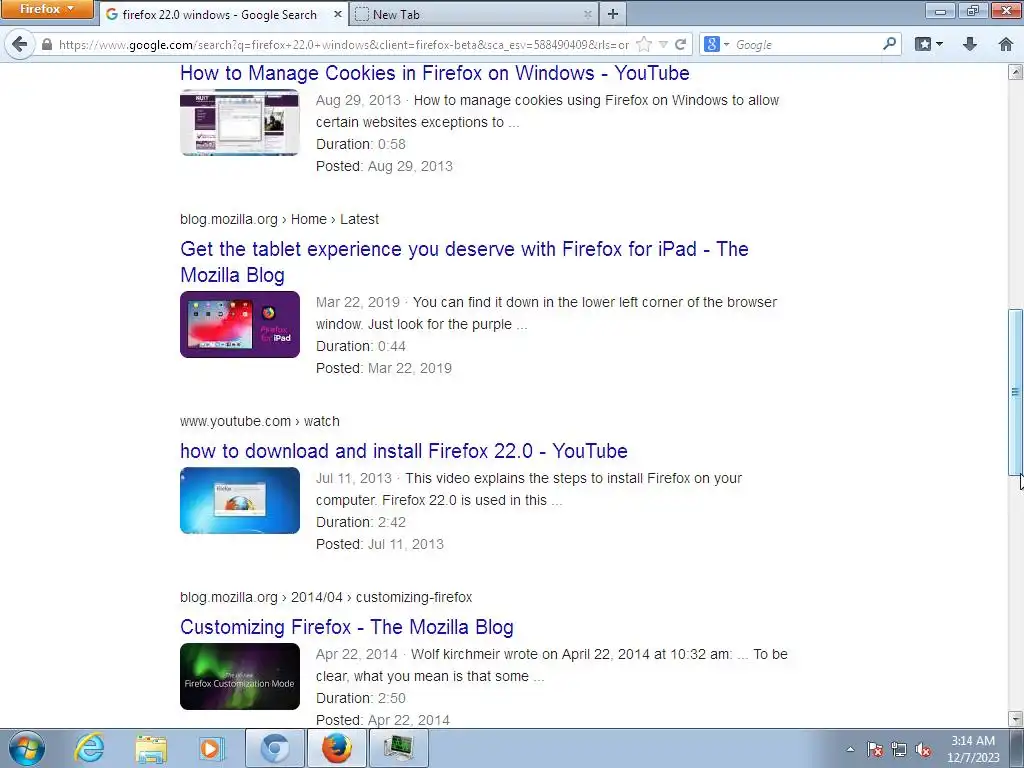Viewport: 1024px width, 768px height.
Task: Click the muted volume tray icon
Action: (x=923, y=749)
